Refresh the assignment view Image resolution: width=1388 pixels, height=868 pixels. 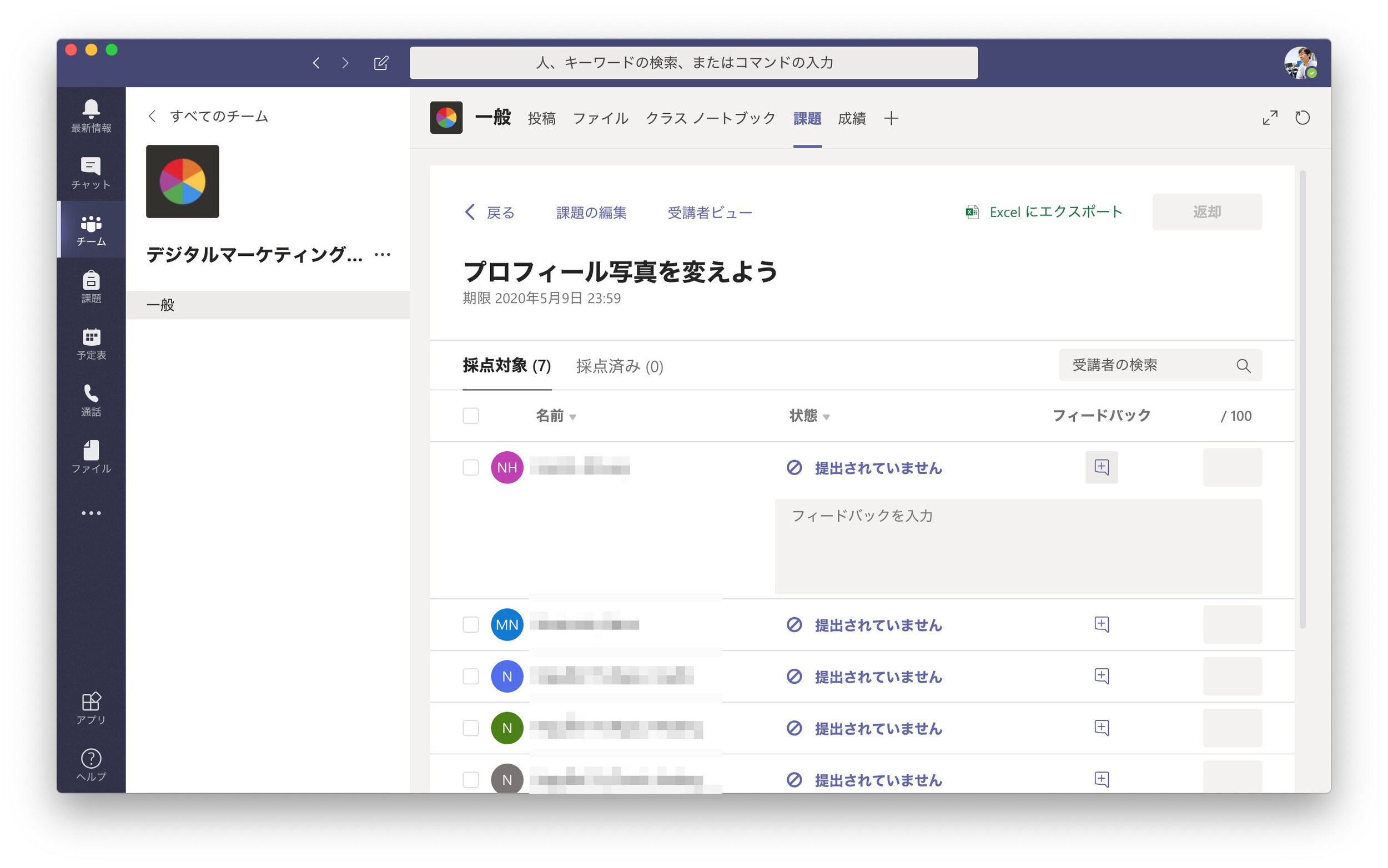pyautogui.click(x=1302, y=118)
